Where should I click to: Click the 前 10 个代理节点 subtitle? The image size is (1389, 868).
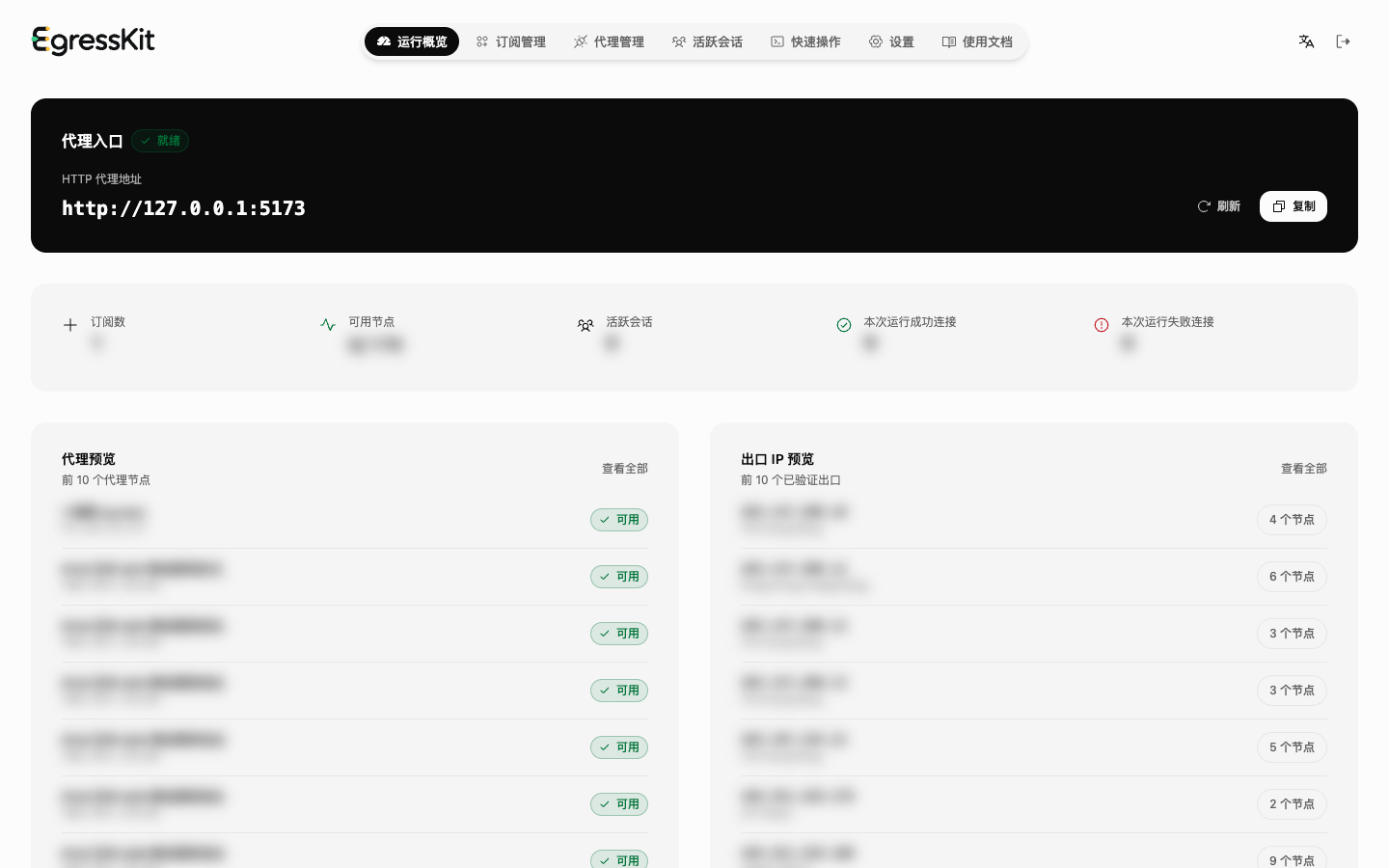(106, 480)
